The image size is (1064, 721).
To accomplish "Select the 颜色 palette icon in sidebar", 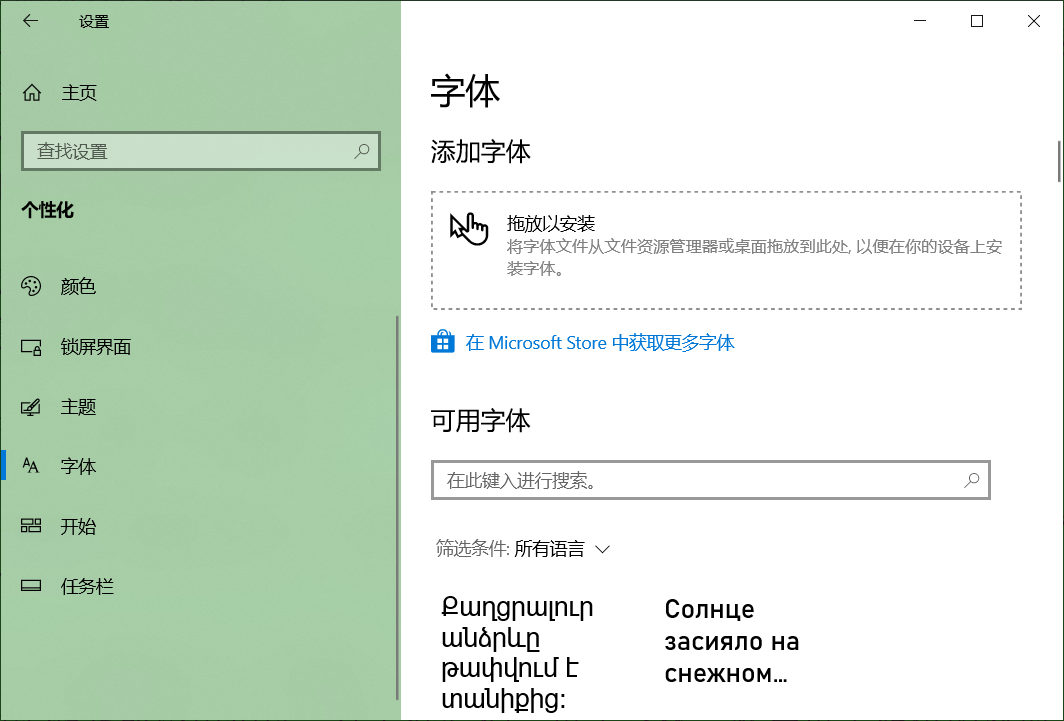I will pos(30,287).
